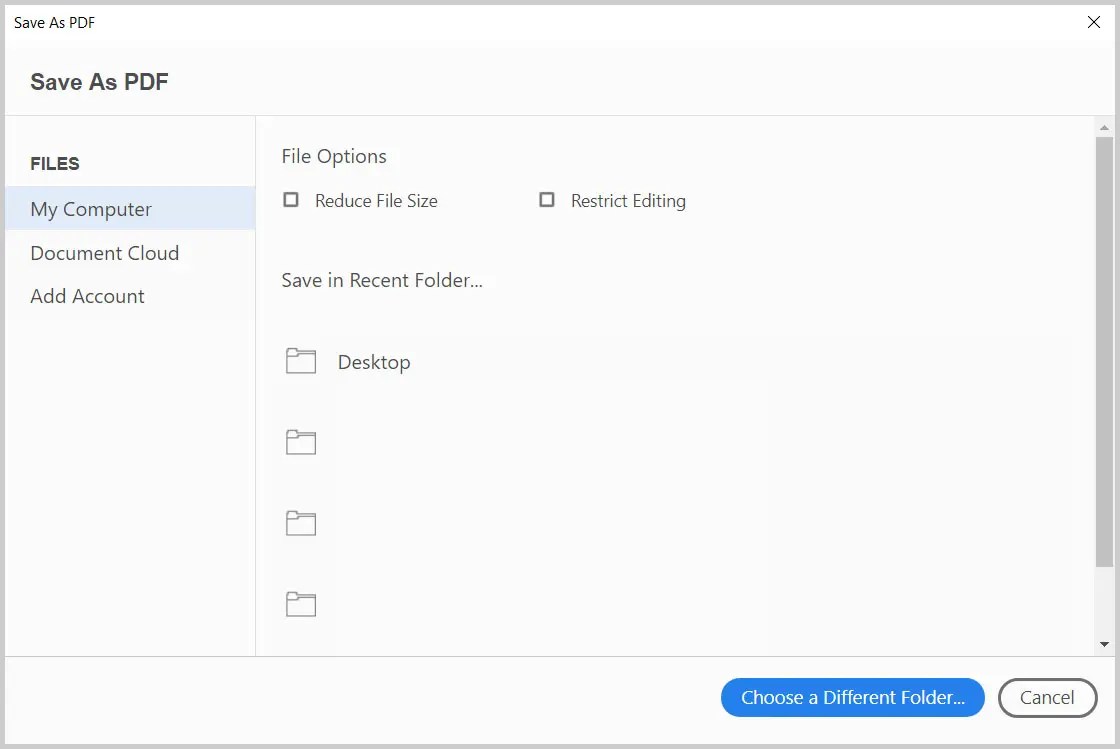Select the Desktop entry under recent folders

[373, 361]
